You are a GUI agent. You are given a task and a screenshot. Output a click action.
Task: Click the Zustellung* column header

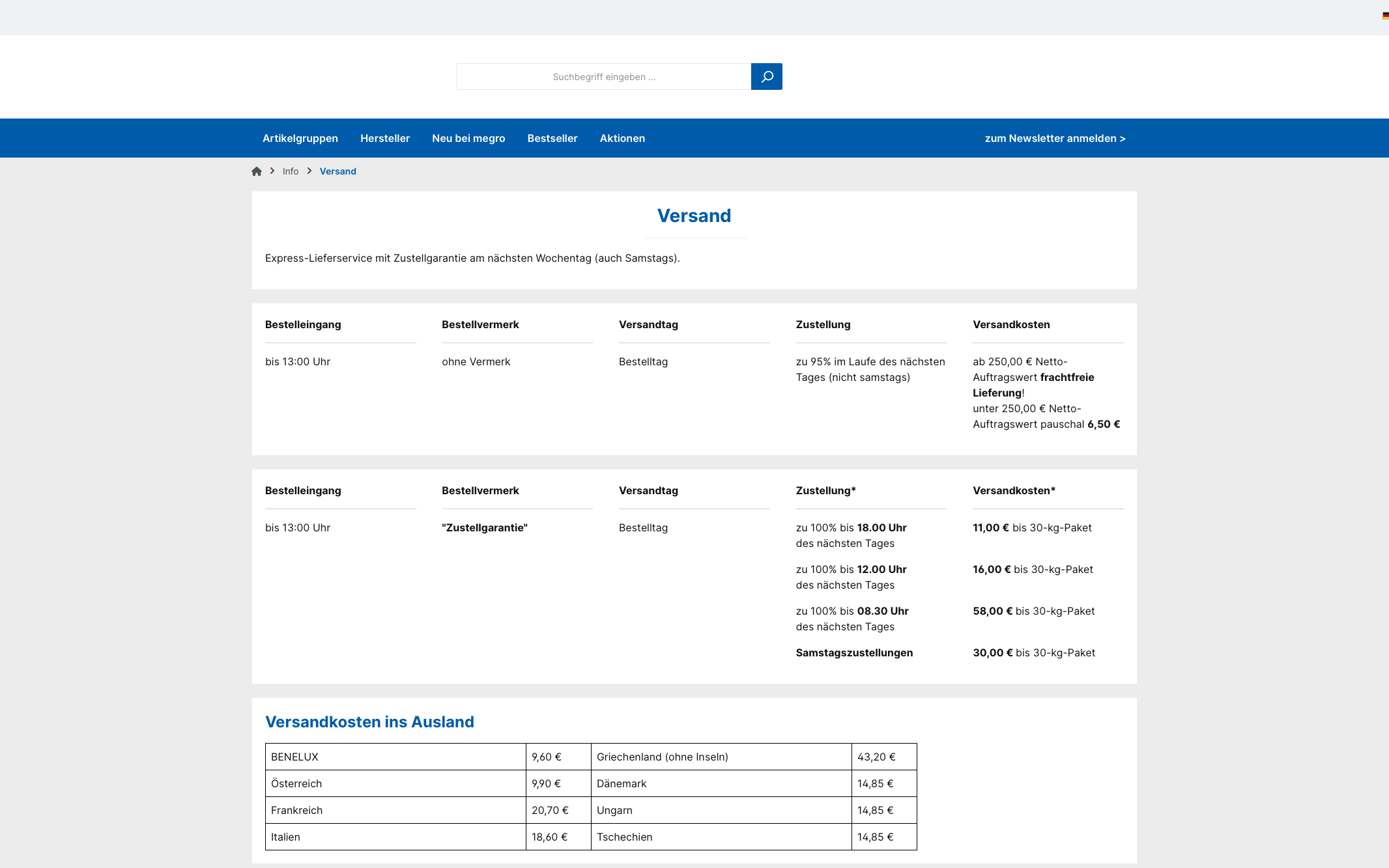[826, 491]
